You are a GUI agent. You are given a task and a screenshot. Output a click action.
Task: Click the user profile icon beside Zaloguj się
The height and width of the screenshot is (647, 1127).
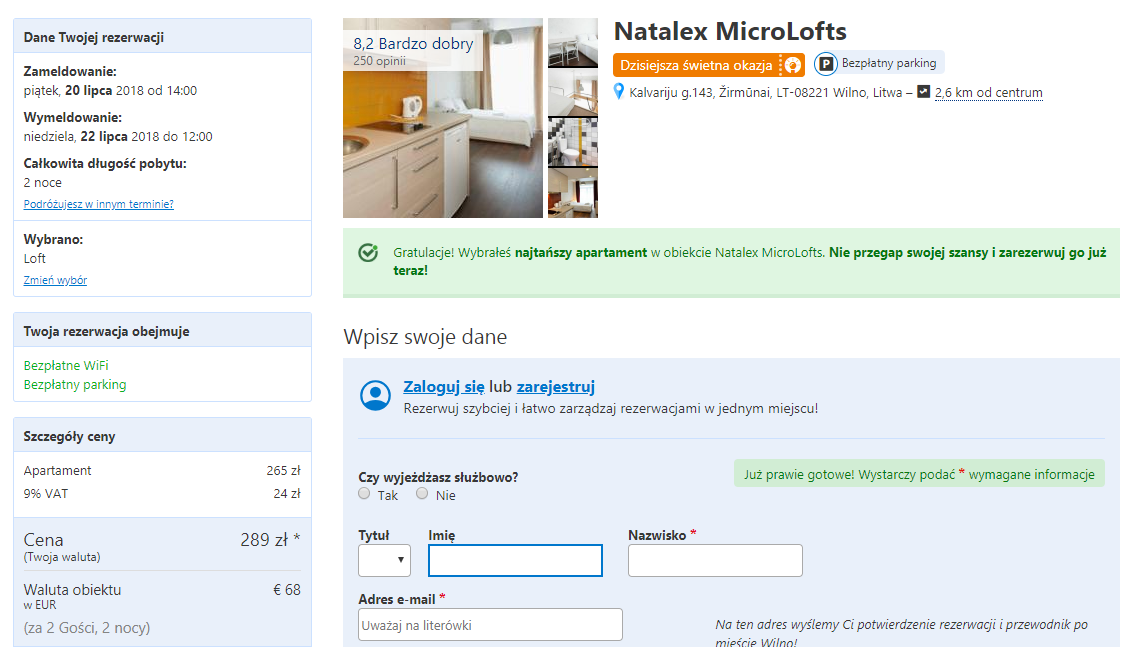[375, 395]
